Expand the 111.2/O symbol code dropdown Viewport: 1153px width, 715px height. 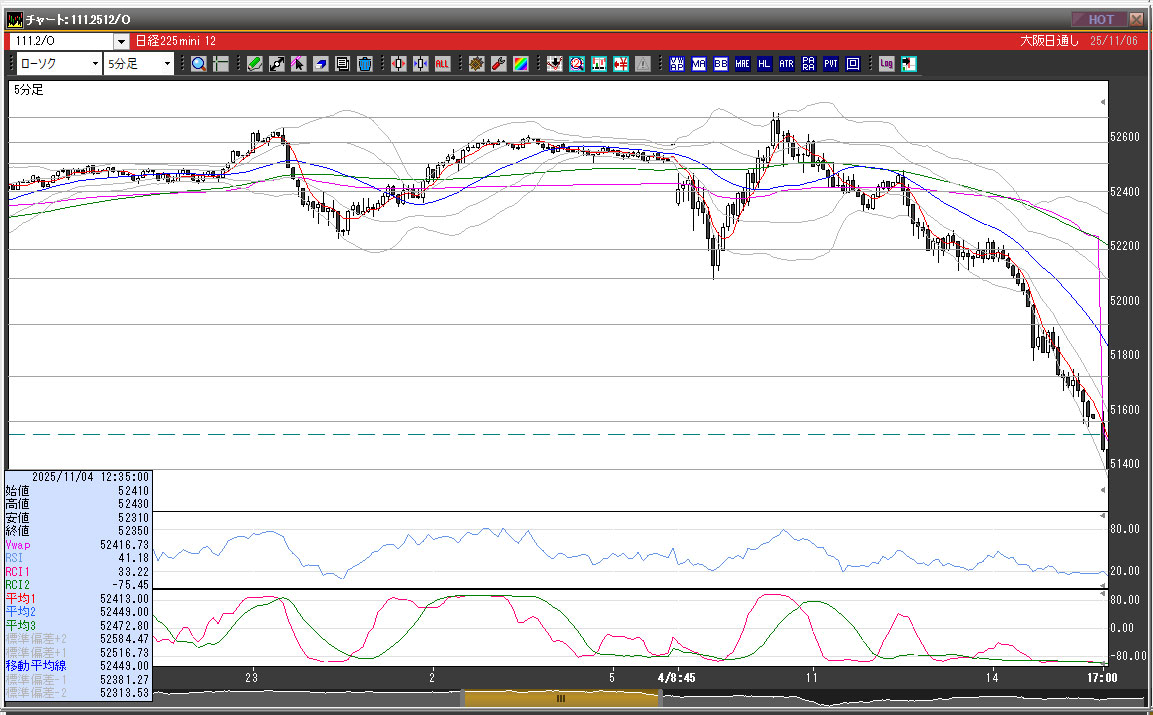tap(122, 41)
